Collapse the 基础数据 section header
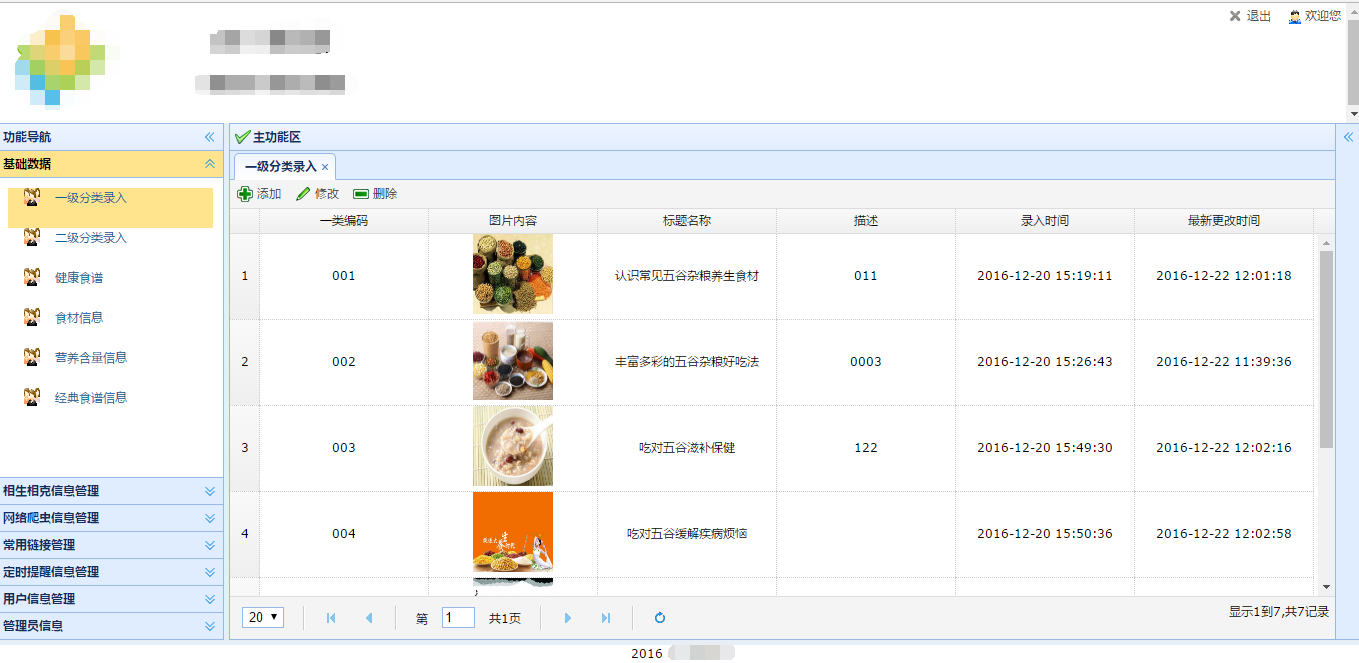The height and width of the screenshot is (663, 1359). pos(209,164)
